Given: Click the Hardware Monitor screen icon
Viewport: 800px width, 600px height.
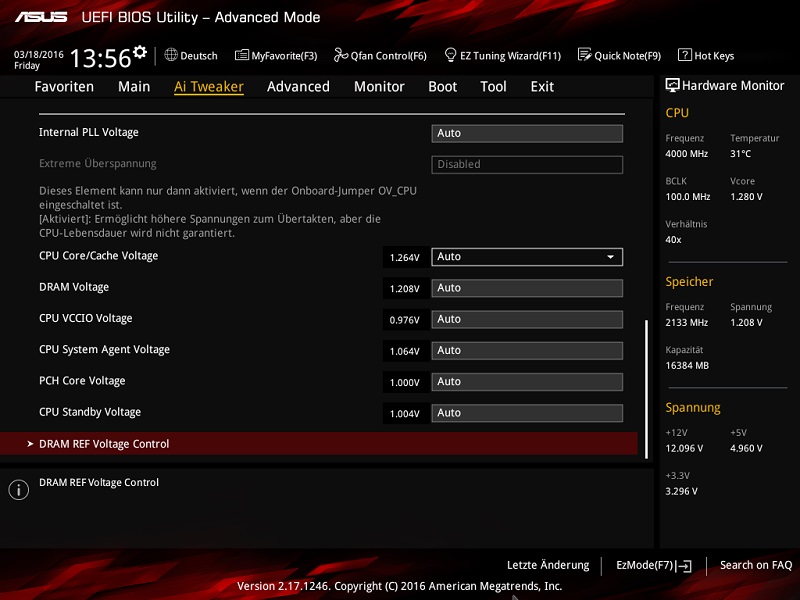Looking at the screenshot, I should point(672,85).
